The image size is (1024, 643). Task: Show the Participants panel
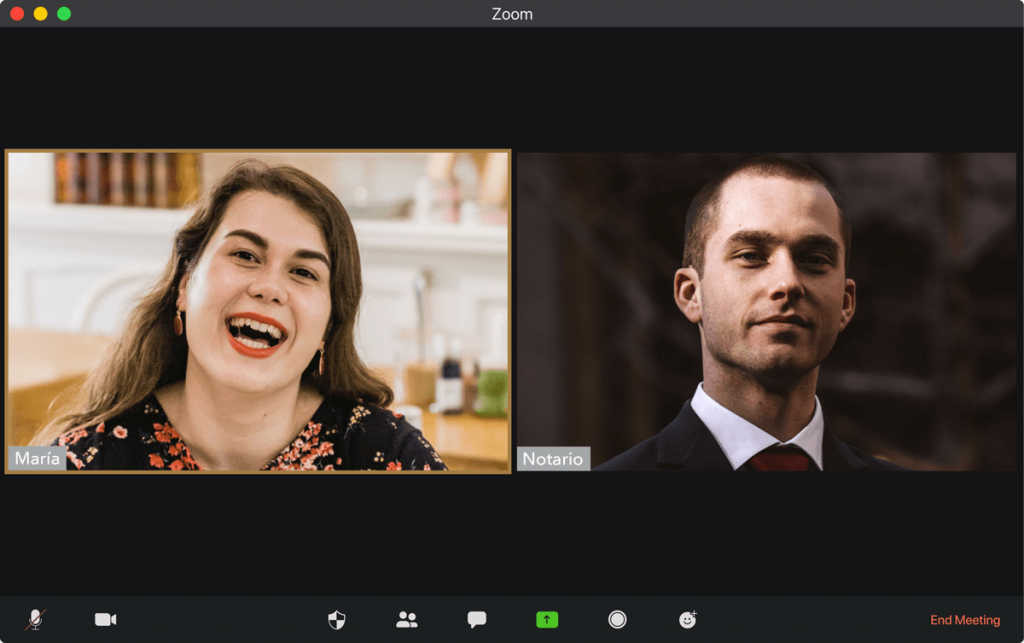coord(406,619)
